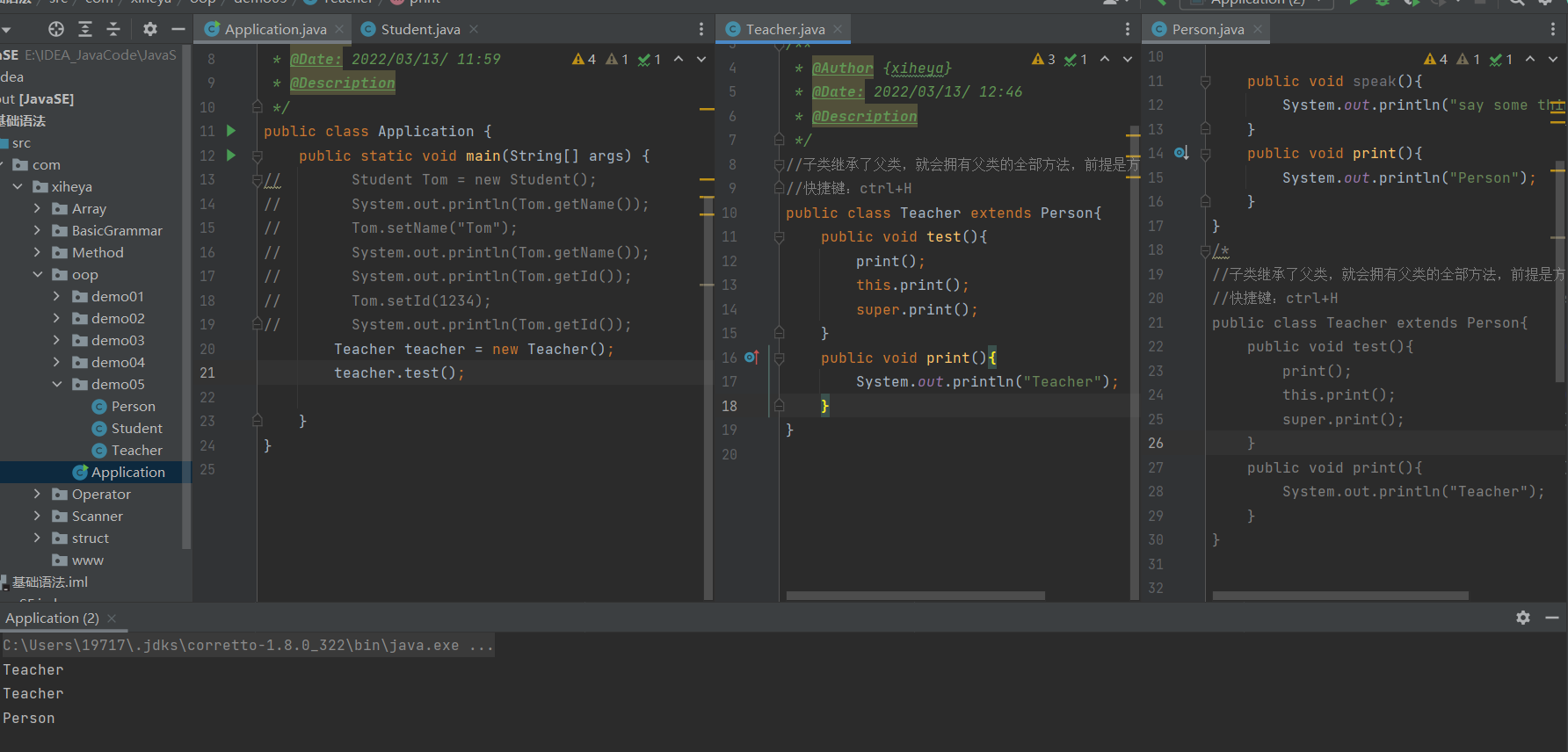Open Project panel settings gear
Screen dimensions: 1568x752
pyautogui.click(x=150, y=29)
